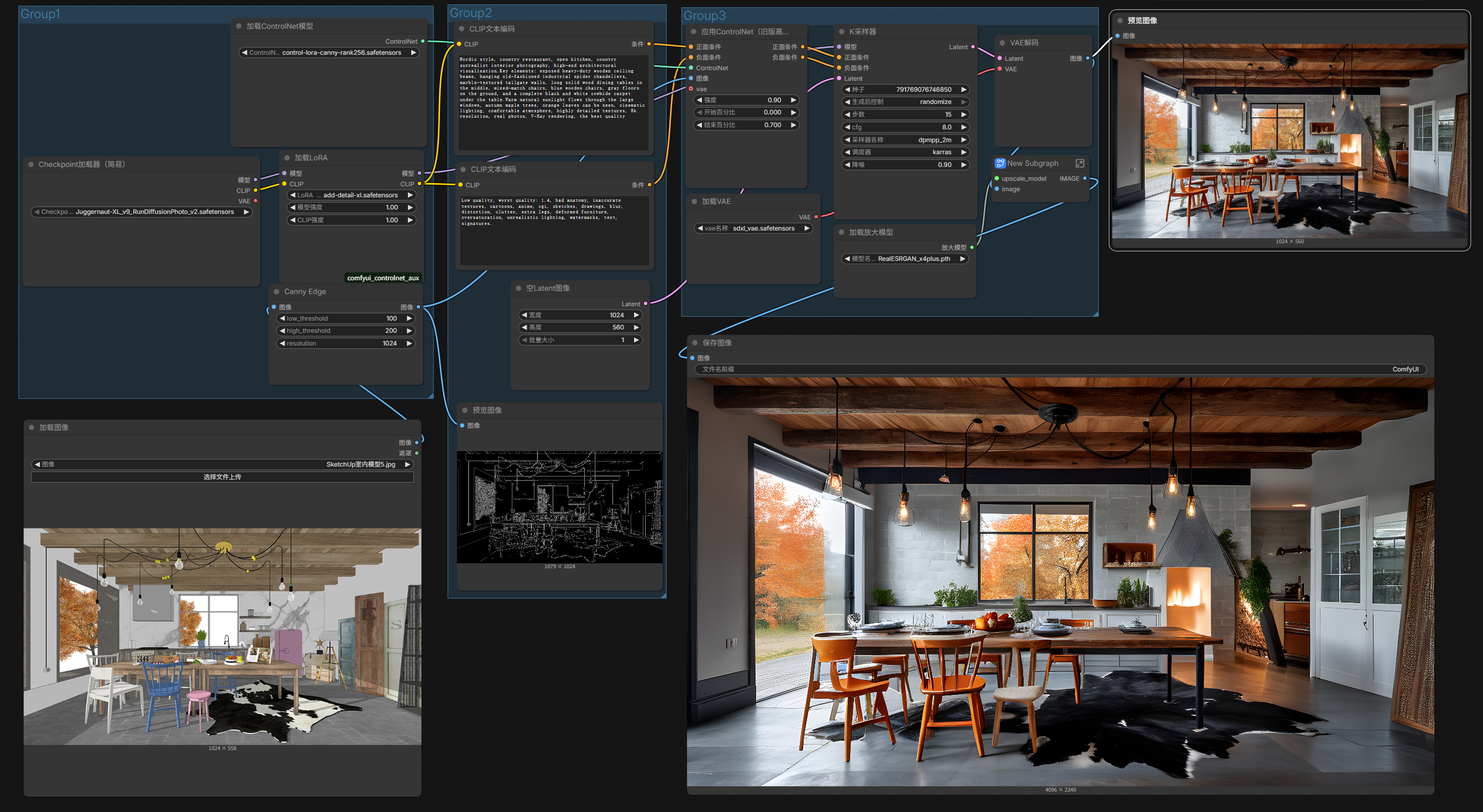
Task: Click the comfyui_controlnet_aux badge
Action: (x=383, y=277)
